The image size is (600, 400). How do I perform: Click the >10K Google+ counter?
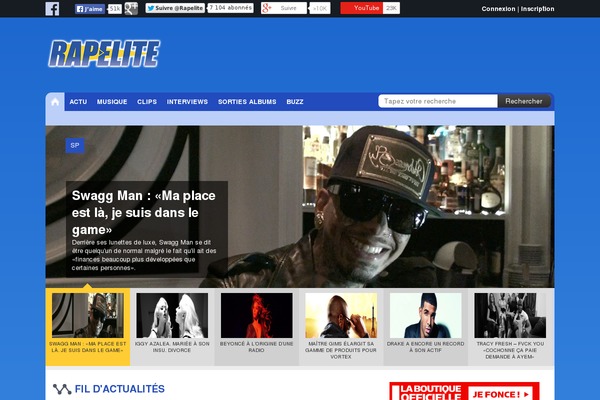[x=320, y=8]
